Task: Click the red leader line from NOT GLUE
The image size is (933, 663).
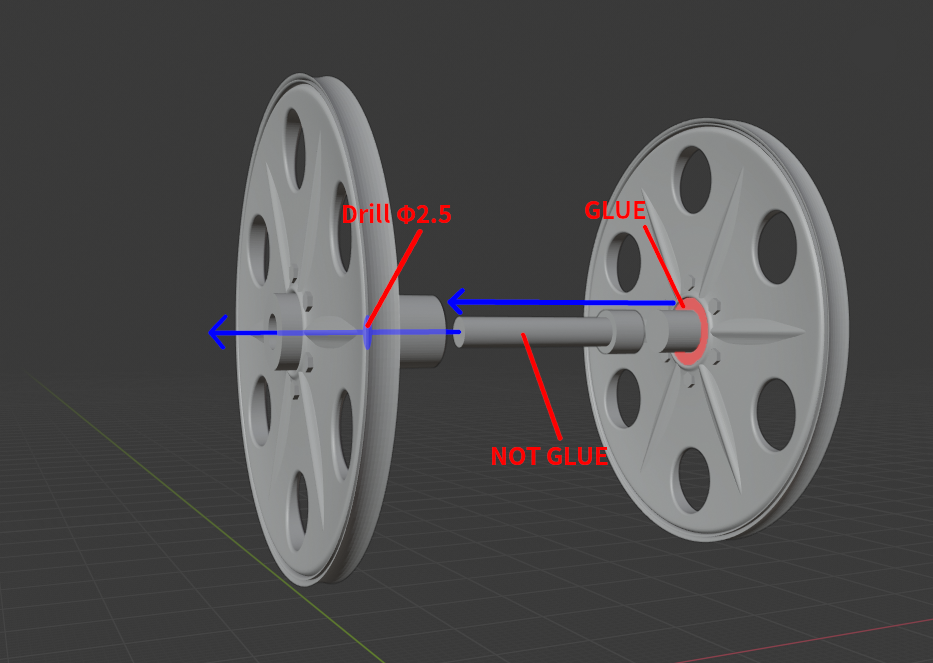Action: [x=542, y=385]
